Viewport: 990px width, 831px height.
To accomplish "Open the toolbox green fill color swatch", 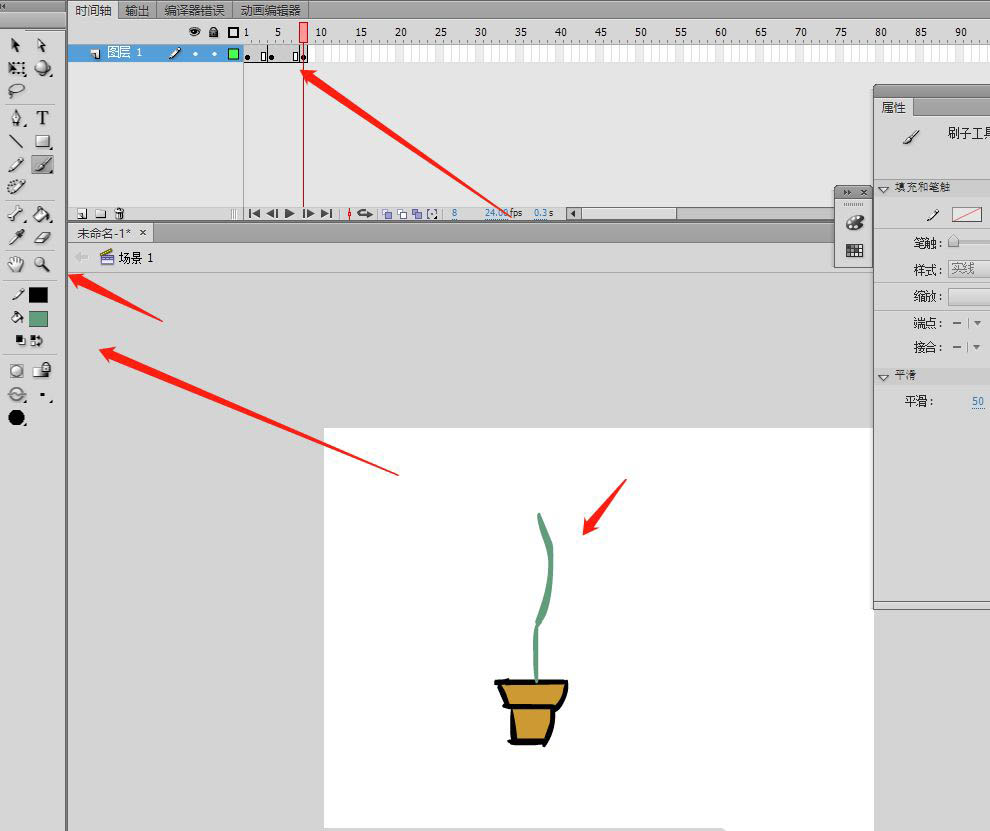I will point(38,319).
